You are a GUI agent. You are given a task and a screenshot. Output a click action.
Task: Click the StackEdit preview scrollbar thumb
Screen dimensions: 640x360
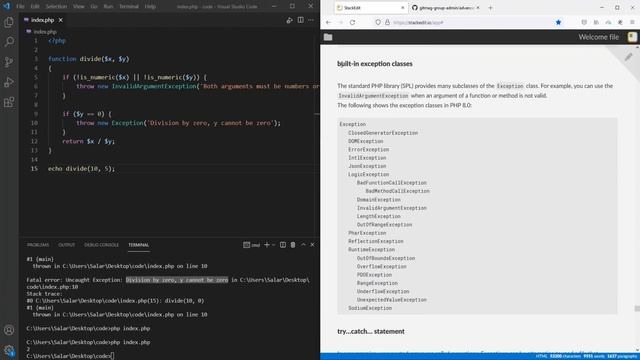pyautogui.click(x=637, y=309)
